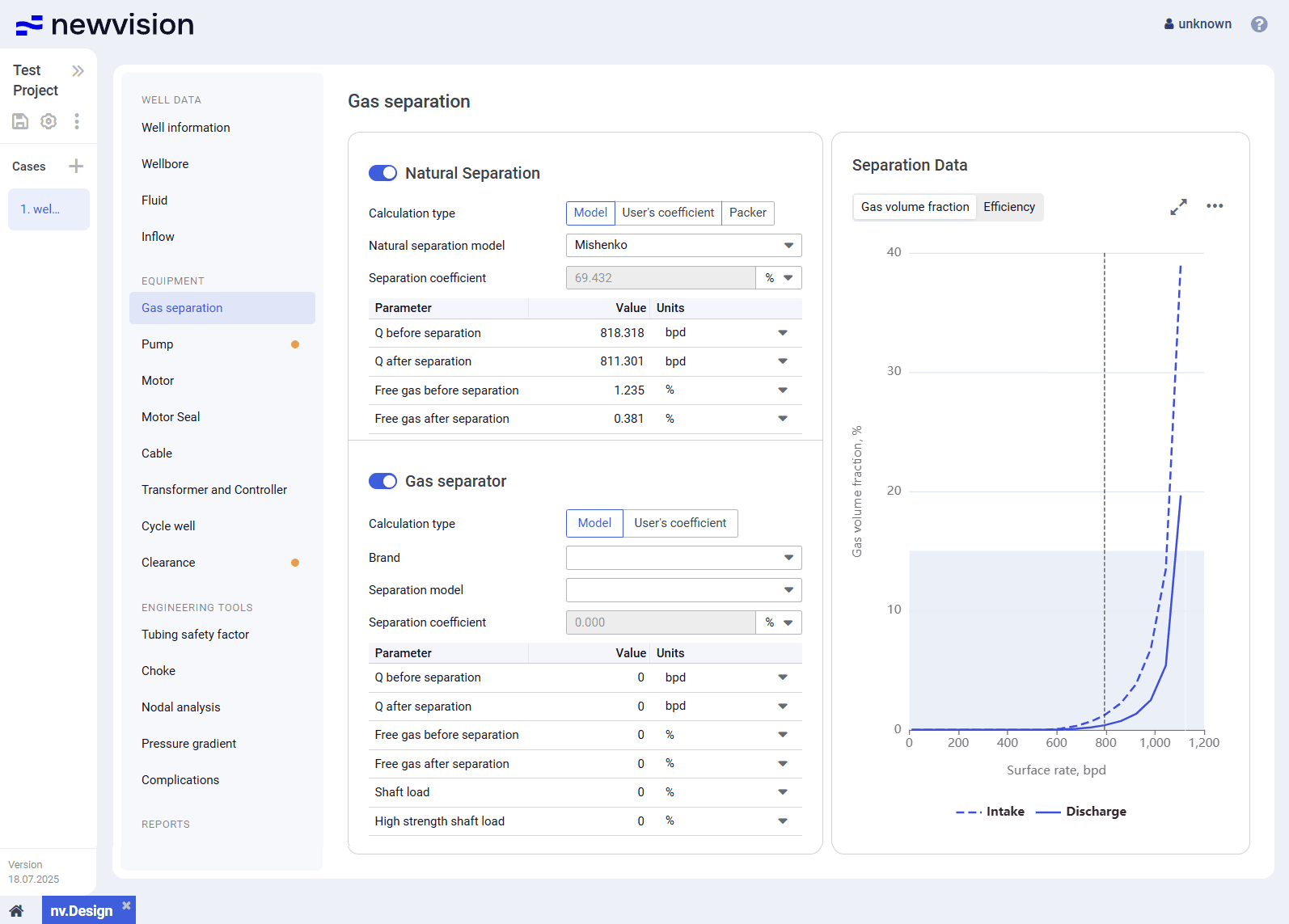The image size is (1289, 924).
Task: Open the Separation model dropdown
Action: coord(683,590)
